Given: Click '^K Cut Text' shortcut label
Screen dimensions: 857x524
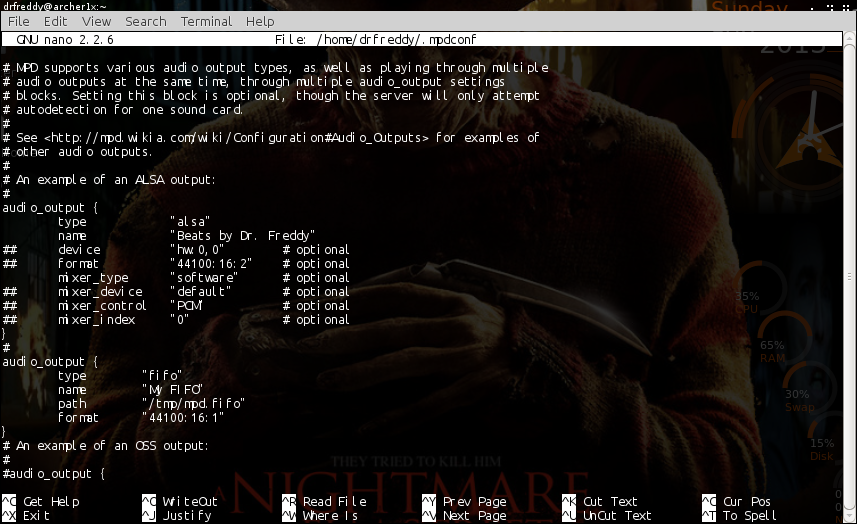Looking at the screenshot, I should [x=600, y=502].
